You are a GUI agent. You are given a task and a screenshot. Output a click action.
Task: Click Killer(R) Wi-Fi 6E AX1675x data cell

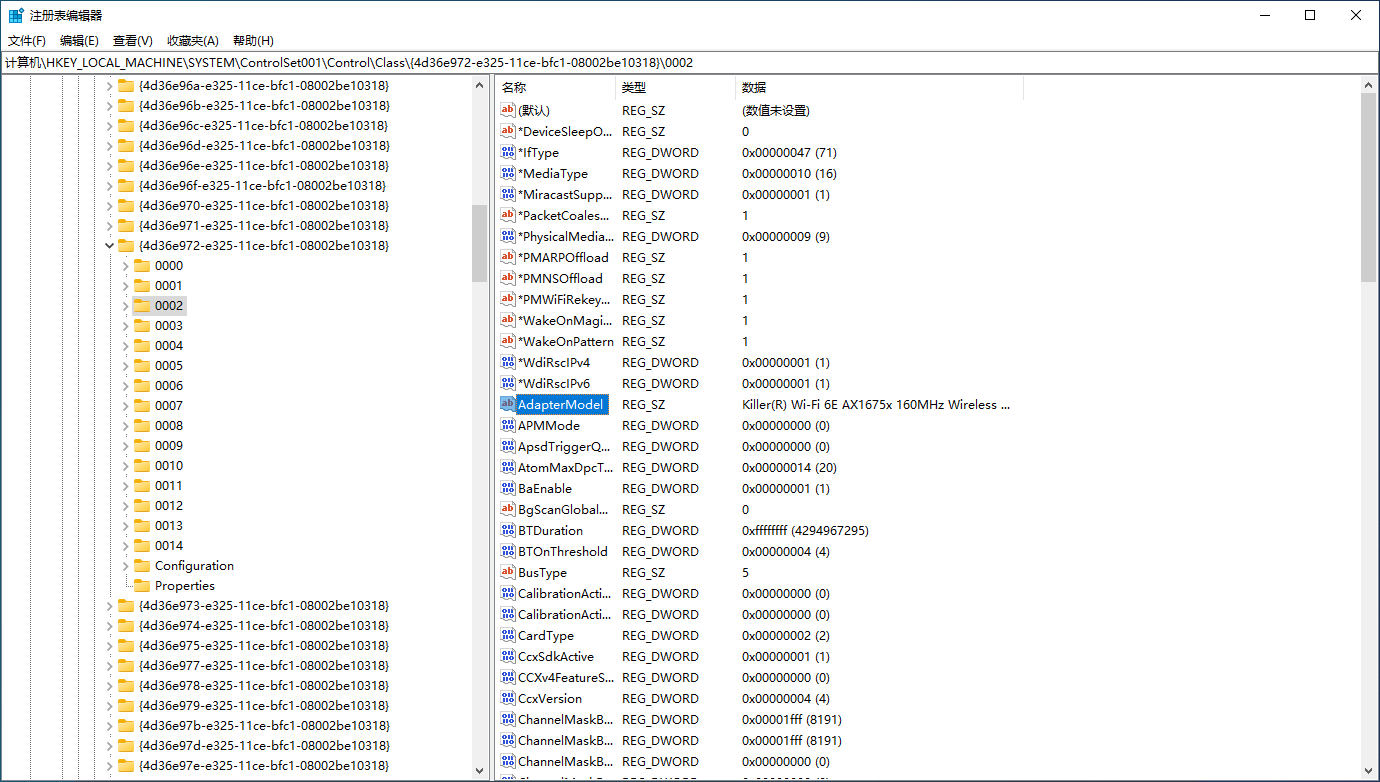point(876,404)
